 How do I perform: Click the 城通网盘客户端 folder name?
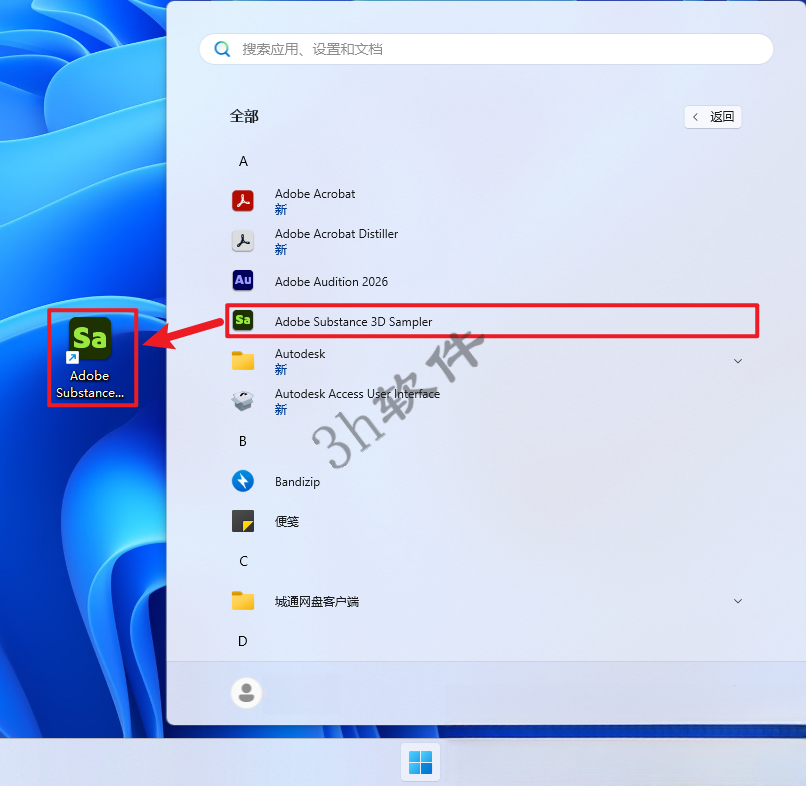pos(317,601)
